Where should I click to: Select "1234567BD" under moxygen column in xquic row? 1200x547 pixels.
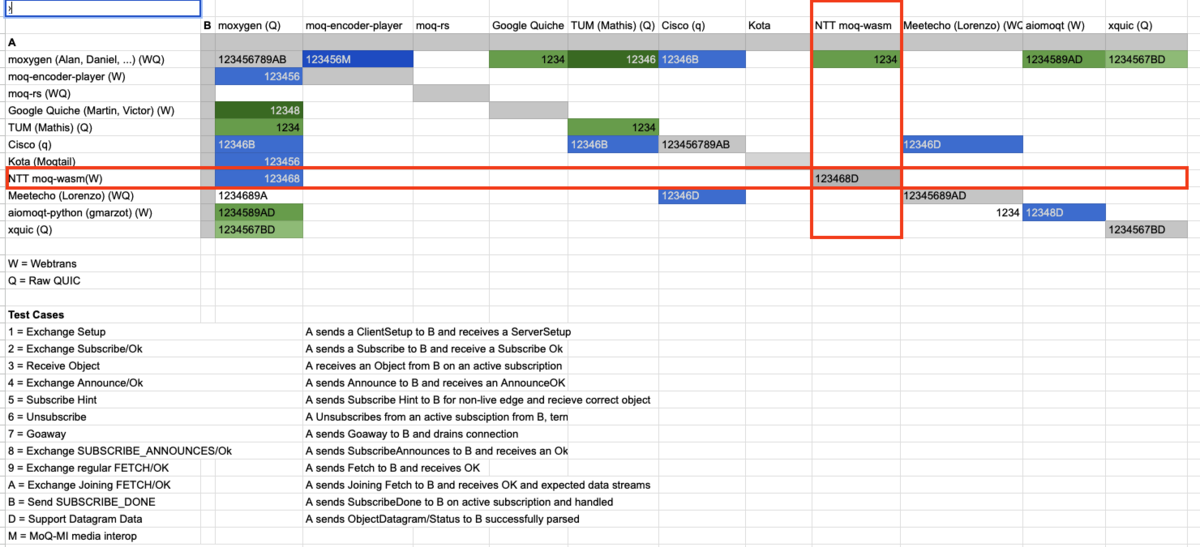pos(258,230)
